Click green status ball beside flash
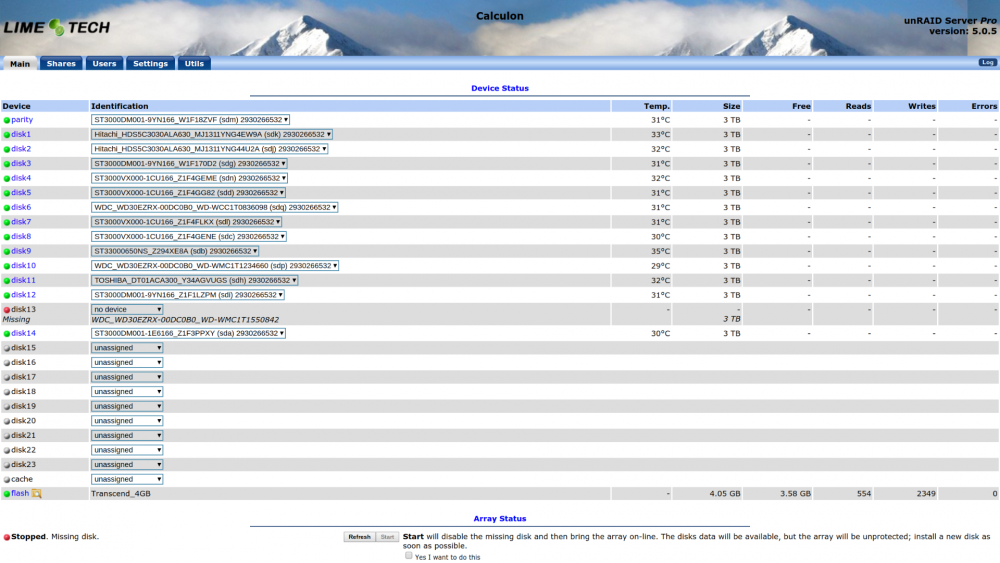The height and width of the screenshot is (563, 1000). click(x=7, y=494)
